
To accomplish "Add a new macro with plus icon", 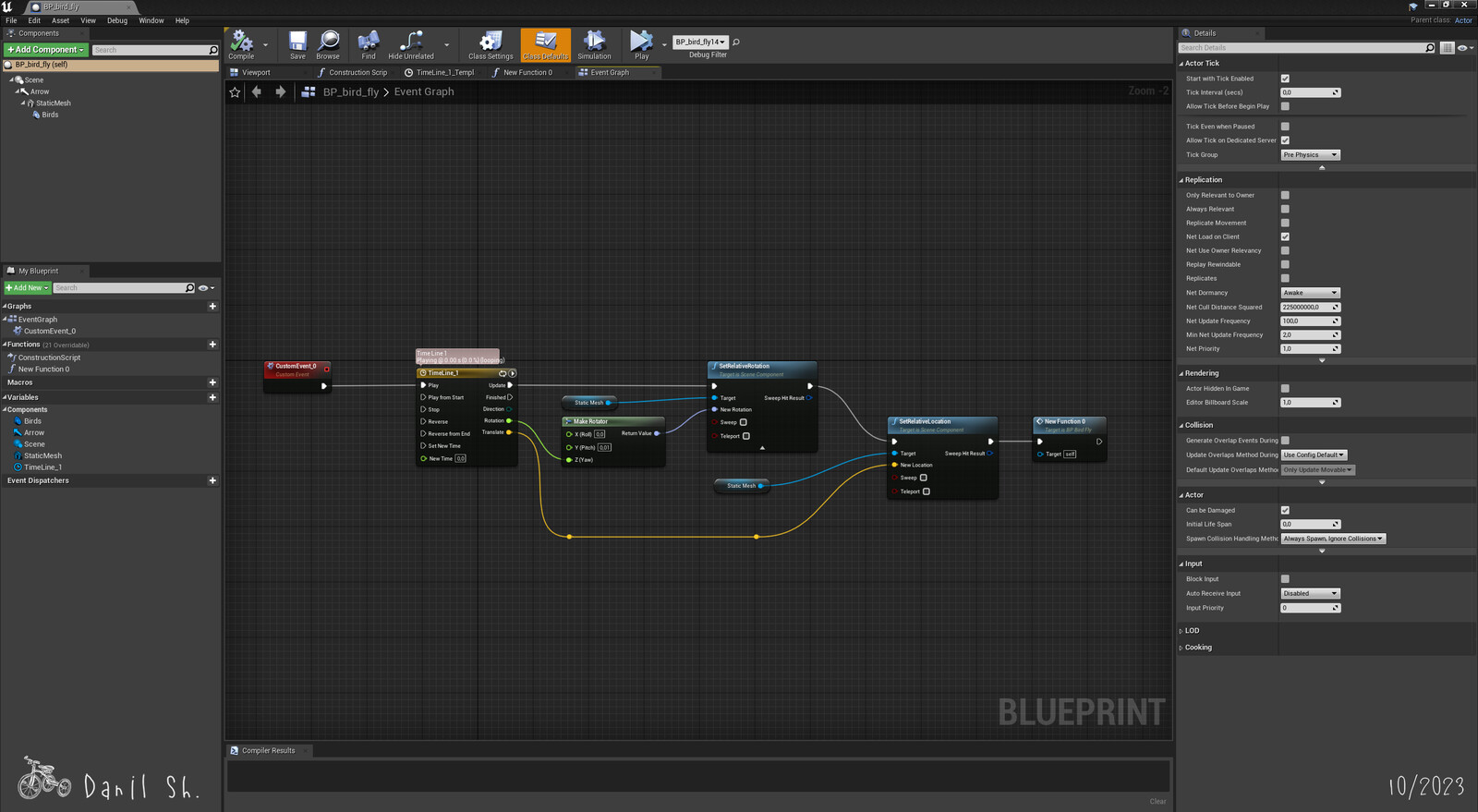I will [x=212, y=382].
